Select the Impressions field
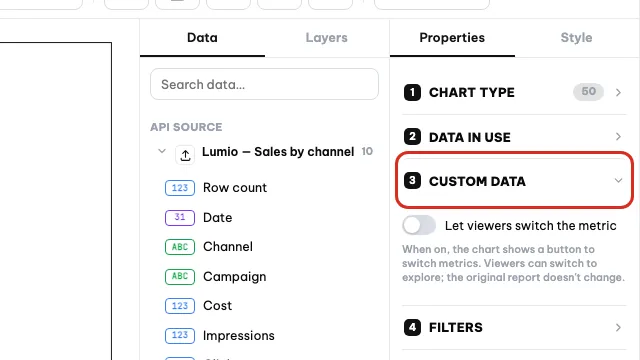Viewport: 640px width, 360px height. pos(238,336)
